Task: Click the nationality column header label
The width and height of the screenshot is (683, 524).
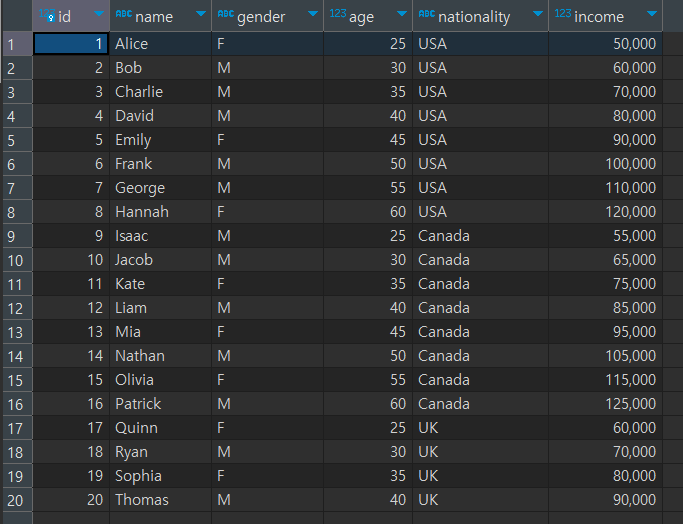Action: pyautogui.click(x=474, y=17)
